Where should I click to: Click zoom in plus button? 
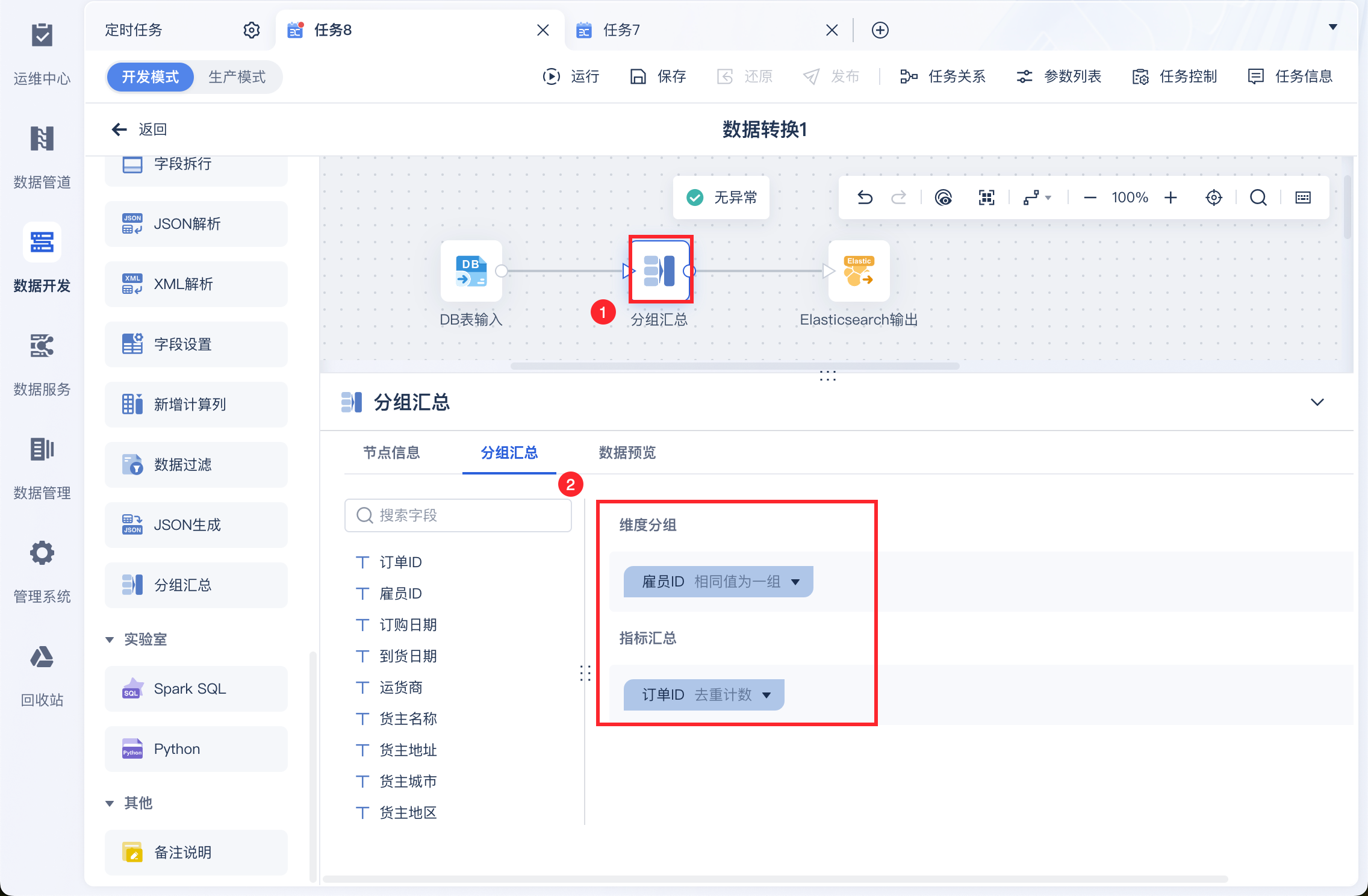click(1171, 198)
